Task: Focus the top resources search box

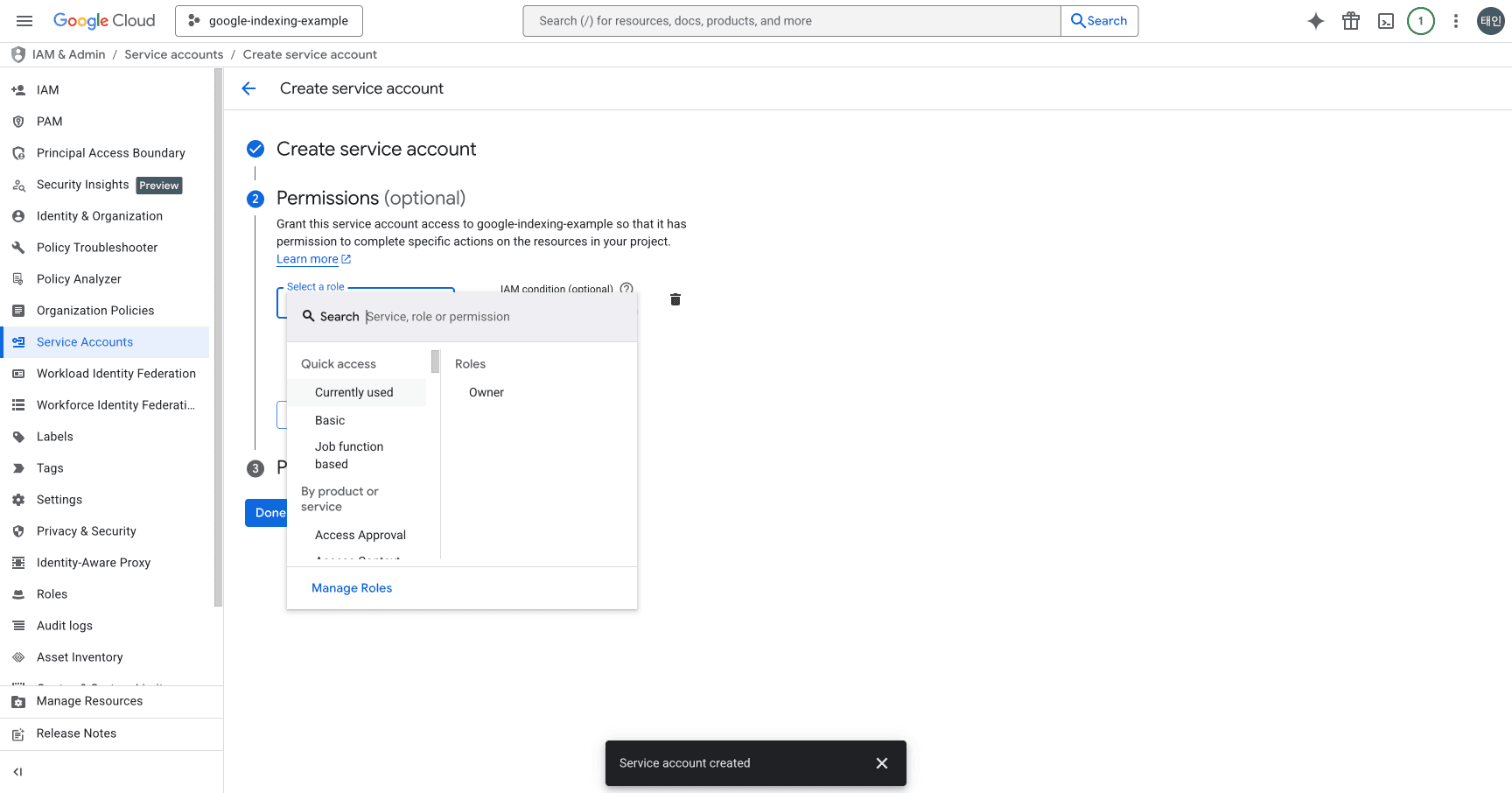Action: click(791, 21)
